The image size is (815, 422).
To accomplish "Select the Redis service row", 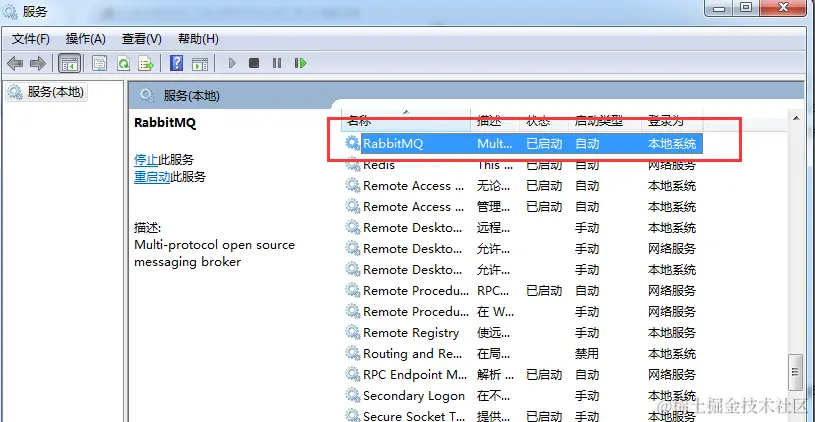I will (523, 165).
